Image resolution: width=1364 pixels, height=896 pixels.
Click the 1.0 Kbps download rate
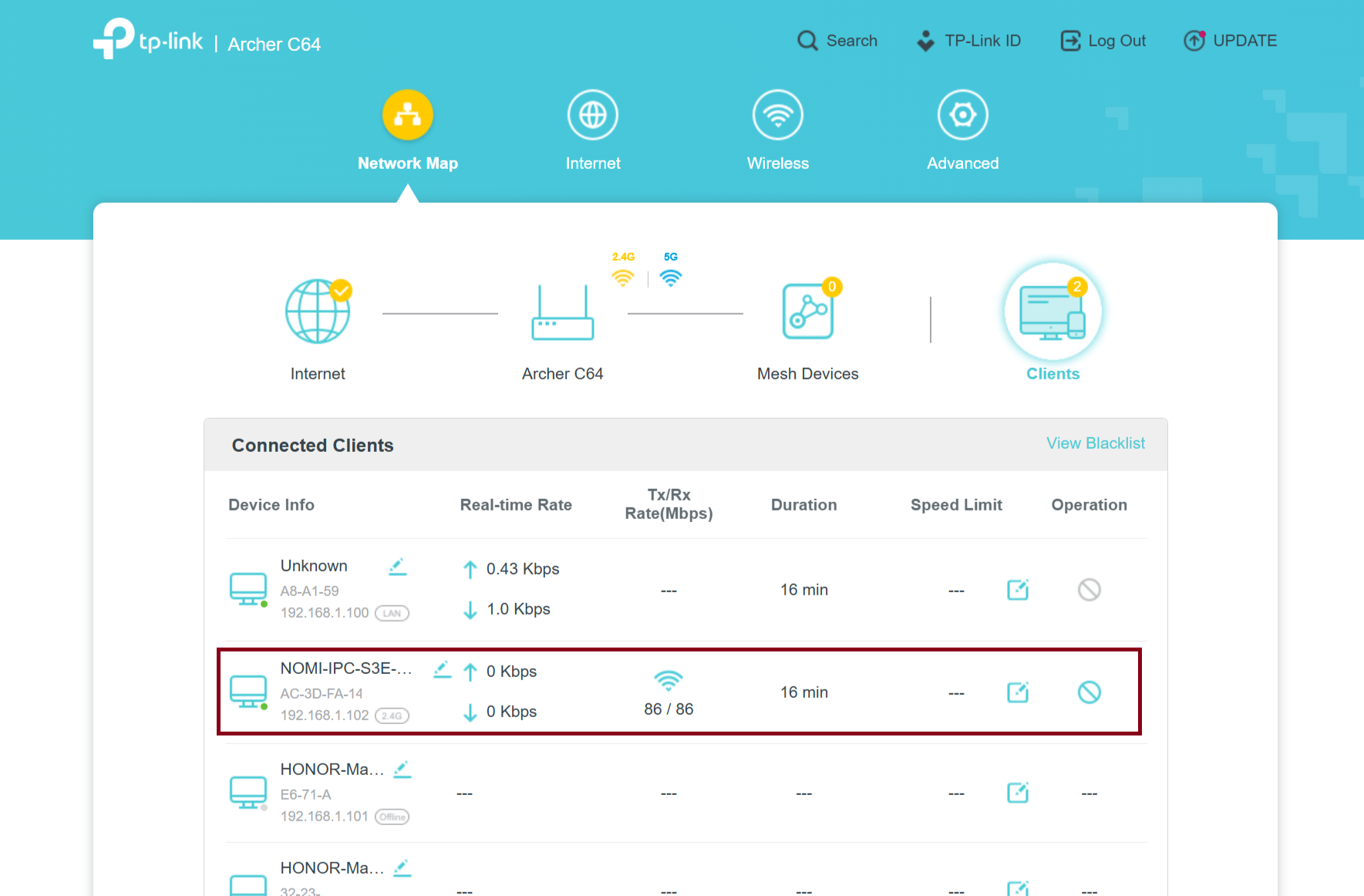point(519,609)
